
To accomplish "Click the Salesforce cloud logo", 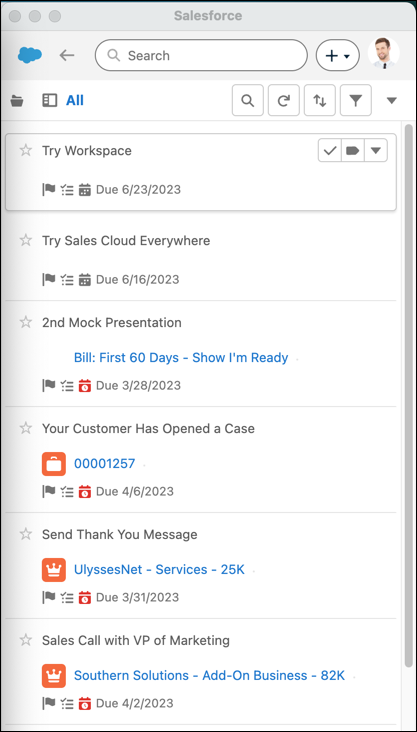I will [30, 55].
